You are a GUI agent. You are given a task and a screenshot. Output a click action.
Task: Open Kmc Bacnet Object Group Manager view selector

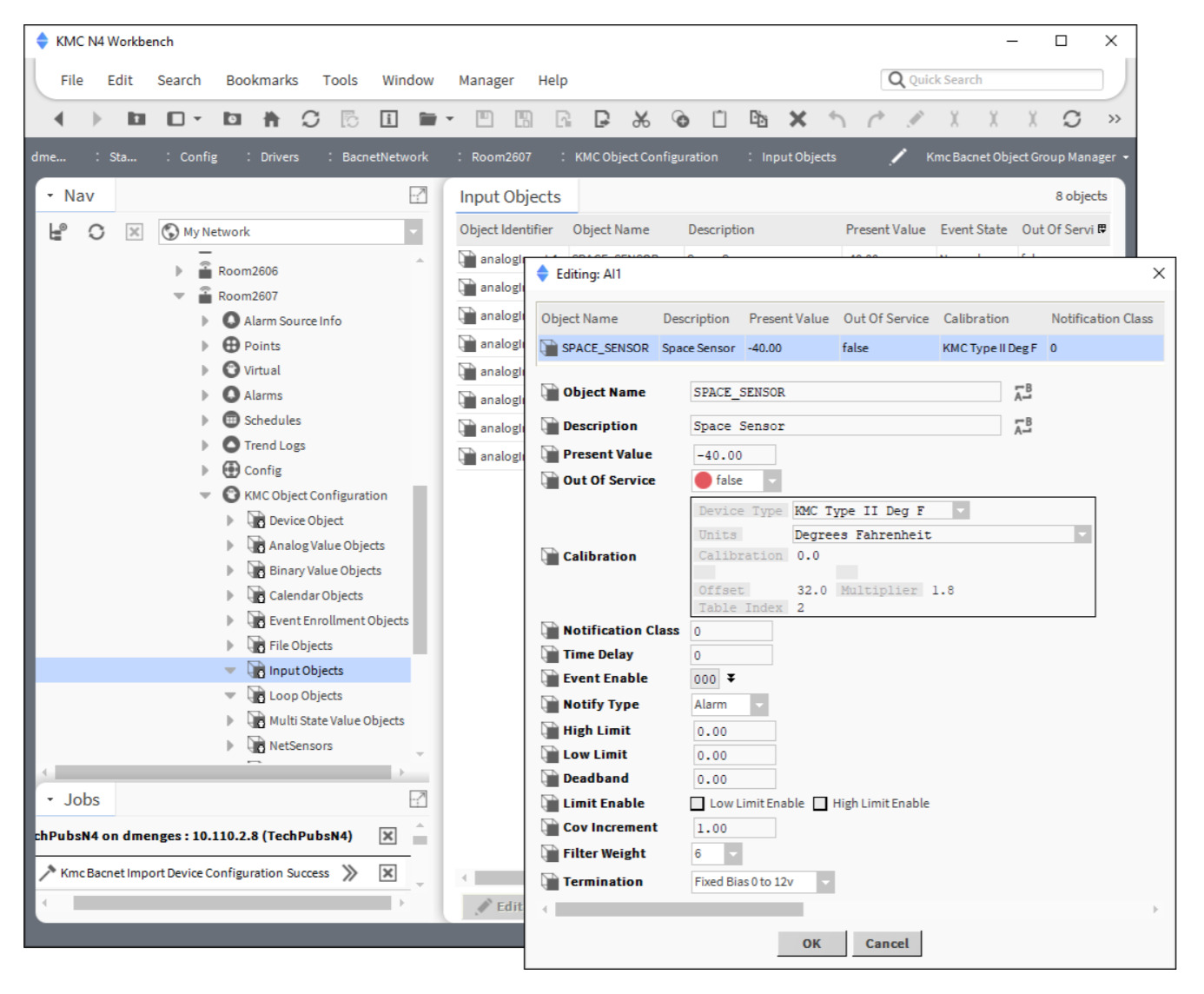click(1028, 157)
